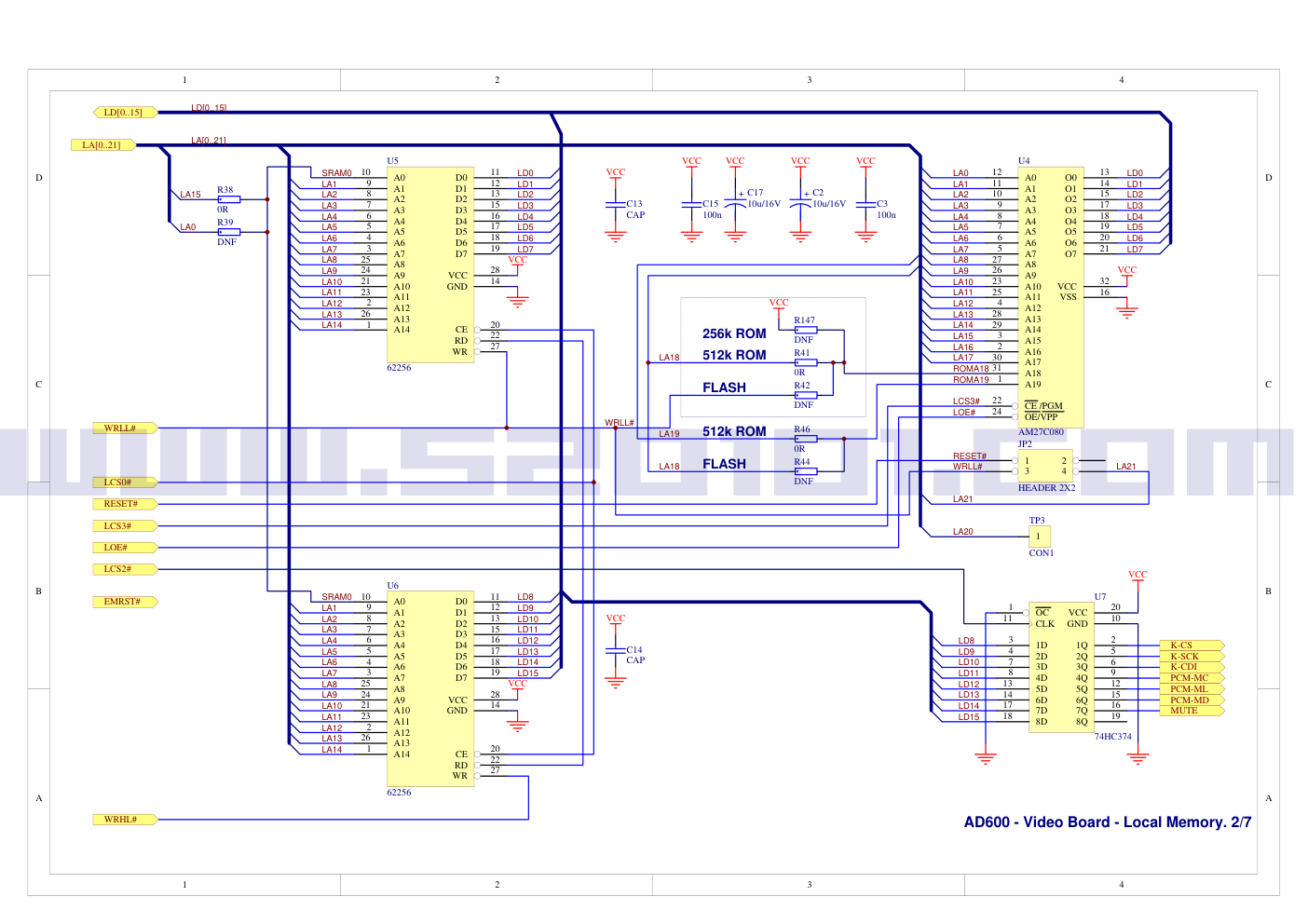Select the FLASH text beside R42
The height and width of the screenshot is (924, 1308).
(x=724, y=387)
